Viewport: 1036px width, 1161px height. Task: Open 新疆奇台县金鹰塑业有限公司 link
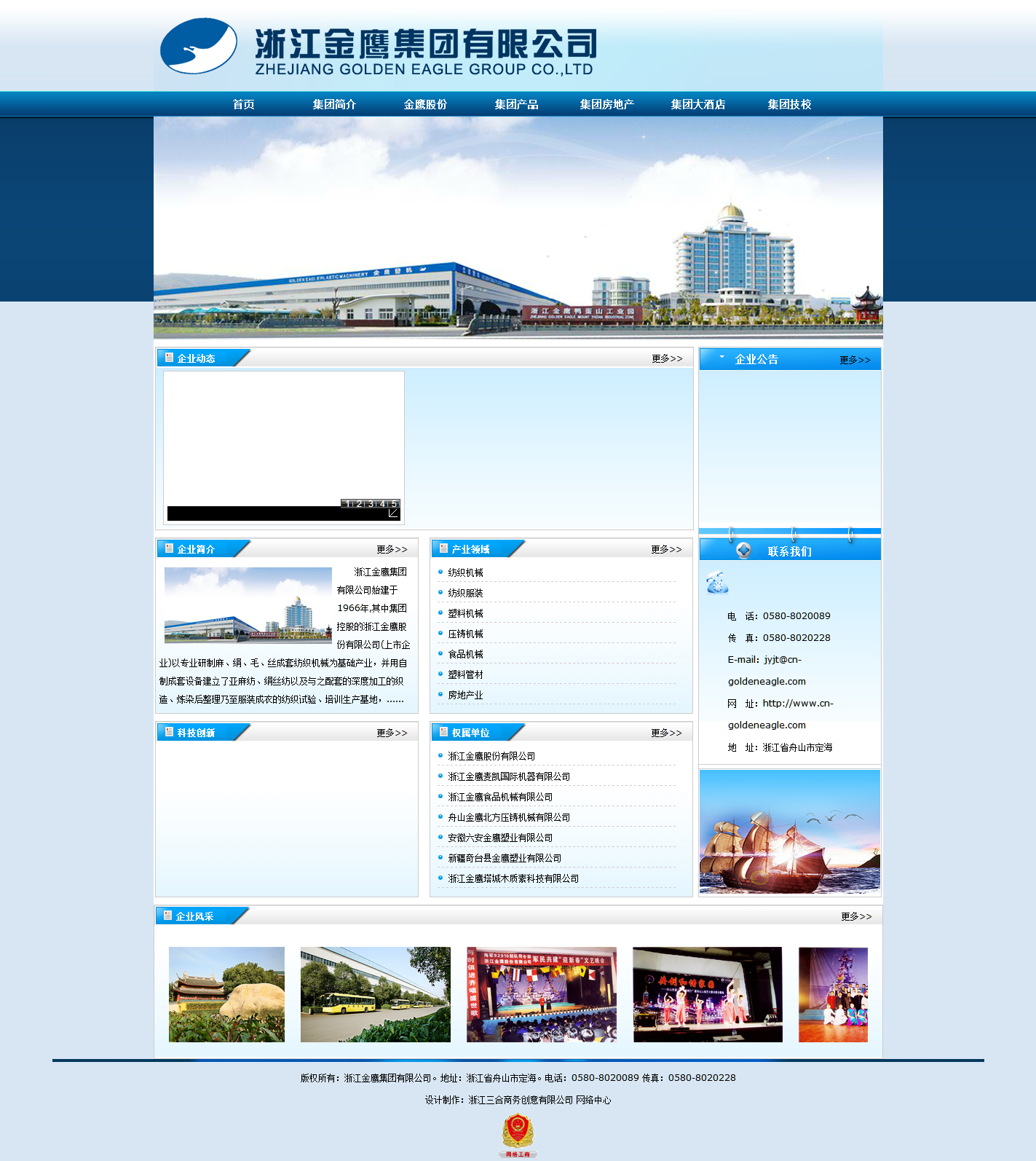coord(505,858)
